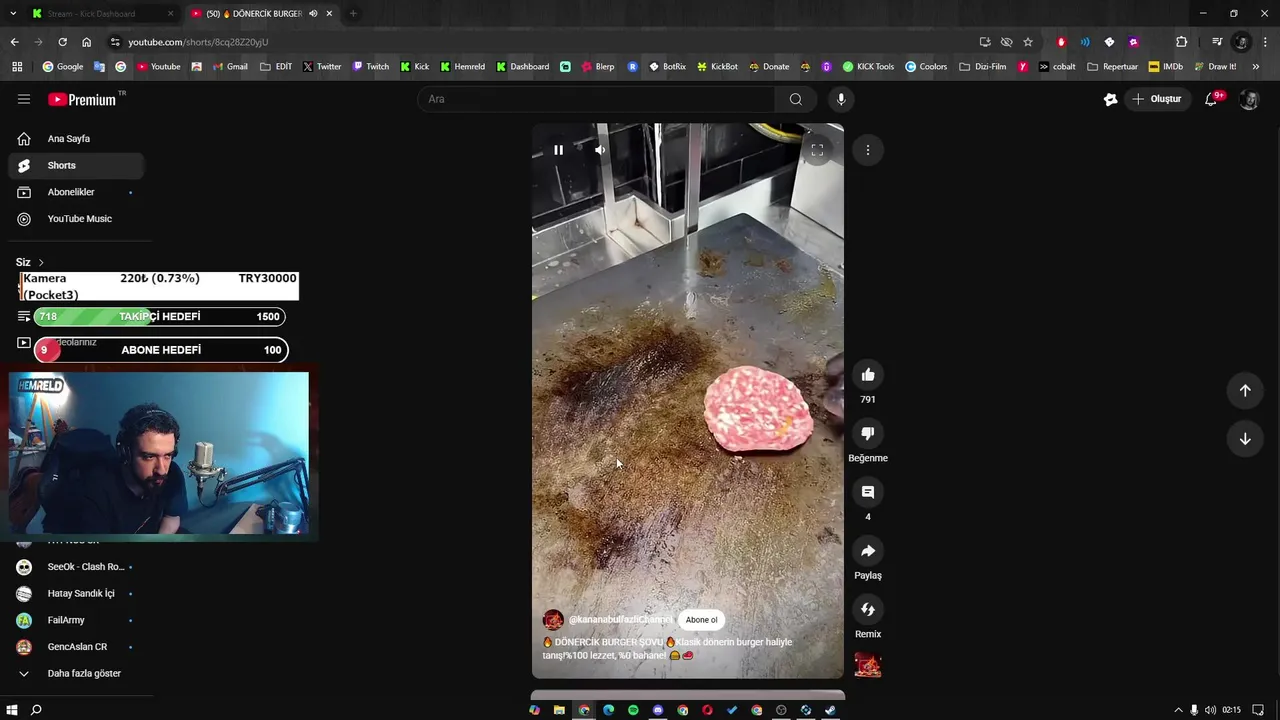This screenshot has width=1280, height=720.
Task: Expand the Siz section
Action: [x=30, y=262]
